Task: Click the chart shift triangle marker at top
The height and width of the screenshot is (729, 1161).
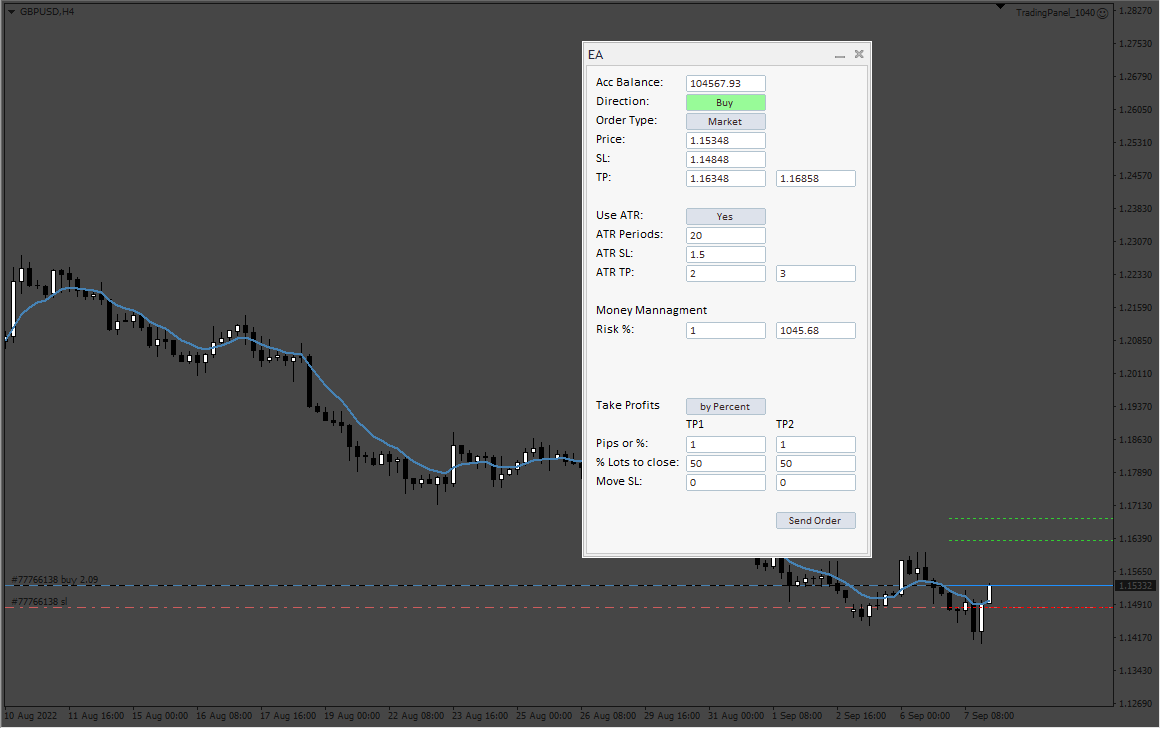Action: 1000,7
